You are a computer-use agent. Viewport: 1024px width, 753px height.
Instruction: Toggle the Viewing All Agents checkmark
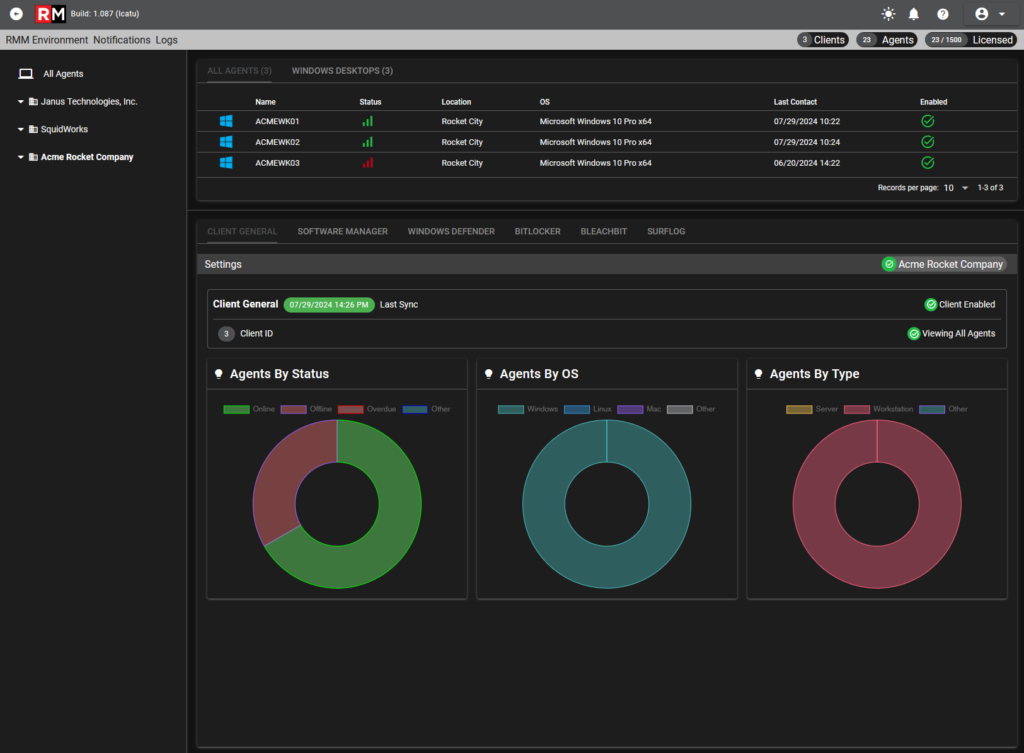(914, 334)
